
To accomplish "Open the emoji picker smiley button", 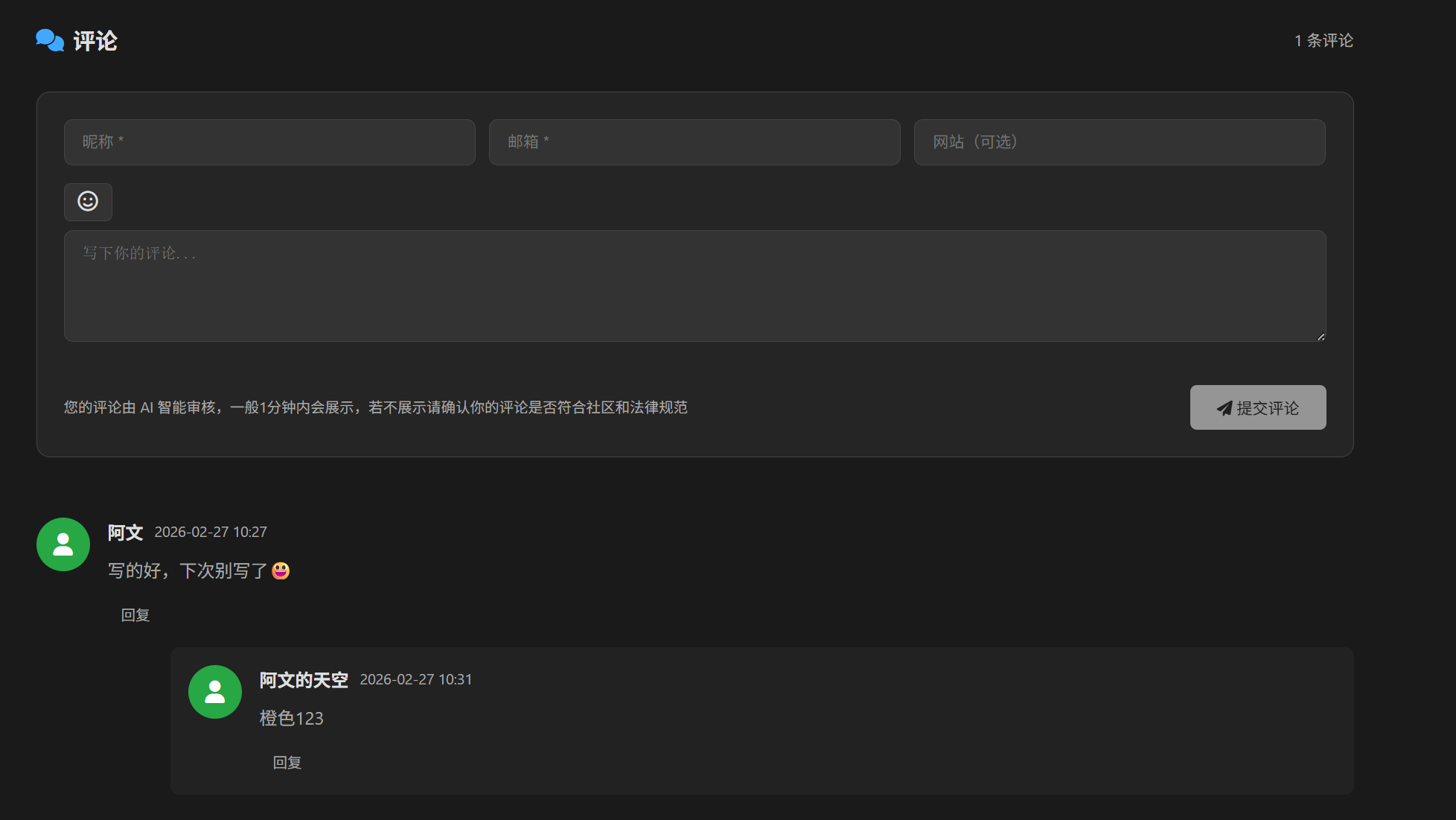I will pos(88,202).
